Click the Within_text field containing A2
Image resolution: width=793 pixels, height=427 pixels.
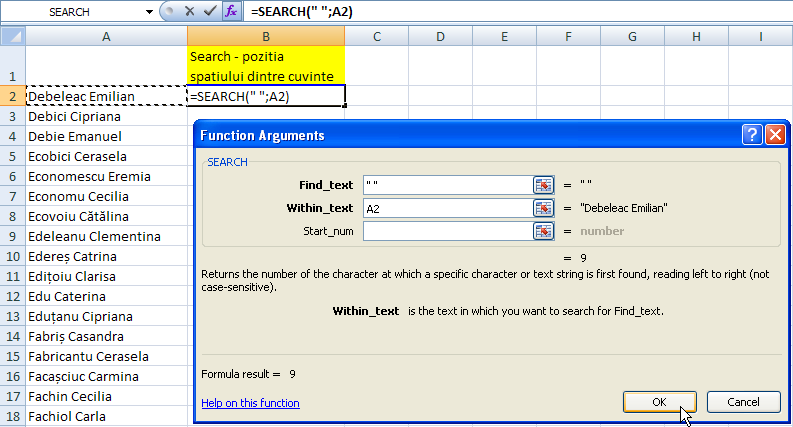(x=448, y=208)
